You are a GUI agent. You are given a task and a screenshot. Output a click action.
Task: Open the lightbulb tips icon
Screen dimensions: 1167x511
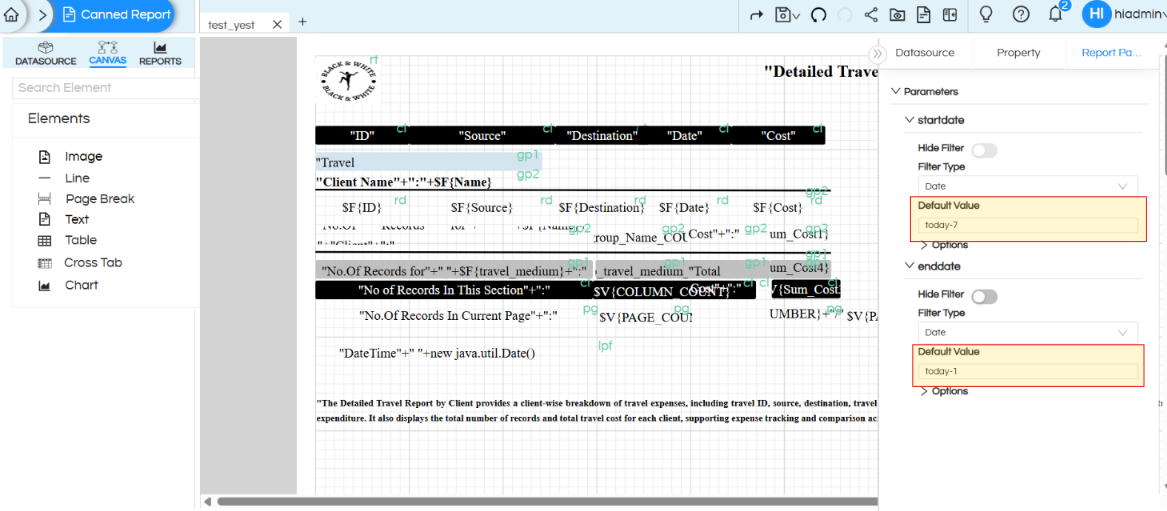(986, 14)
